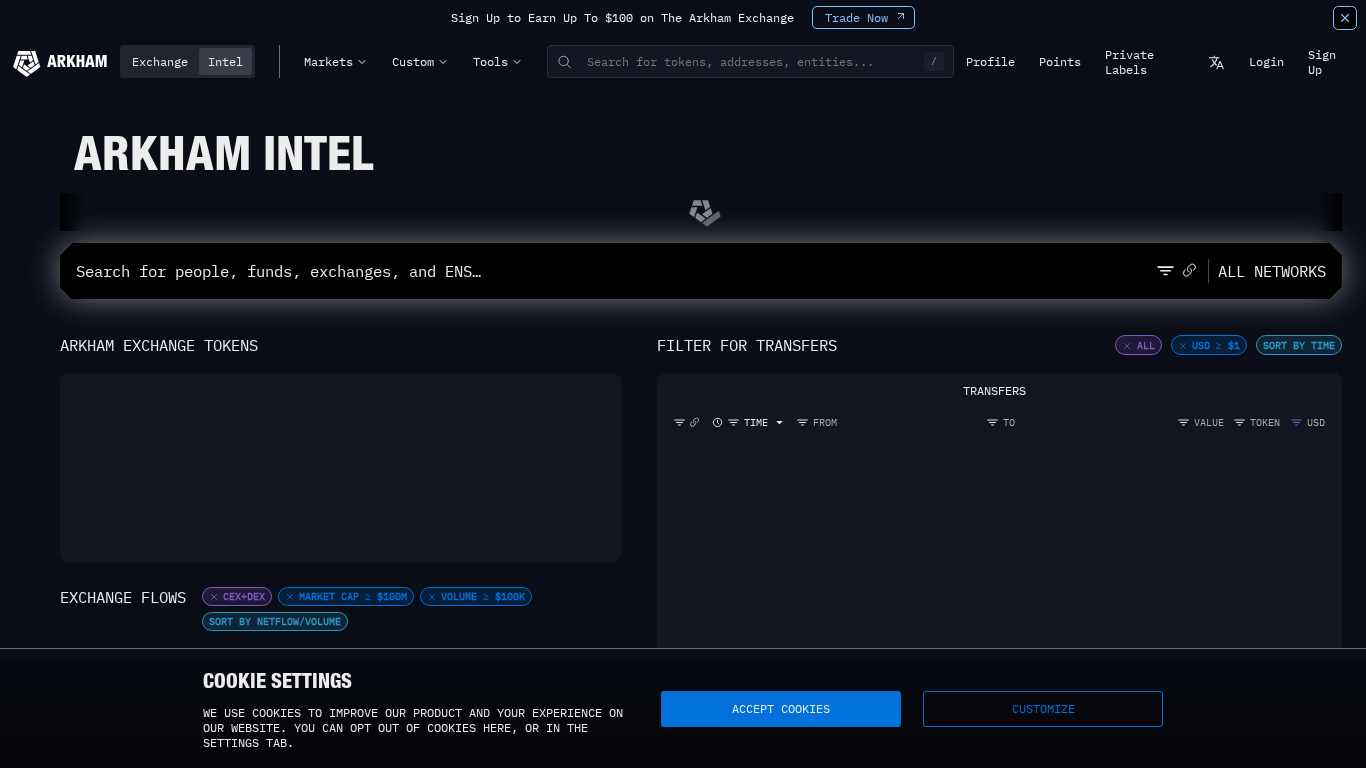Open the Custom dropdown menu

click(419, 62)
